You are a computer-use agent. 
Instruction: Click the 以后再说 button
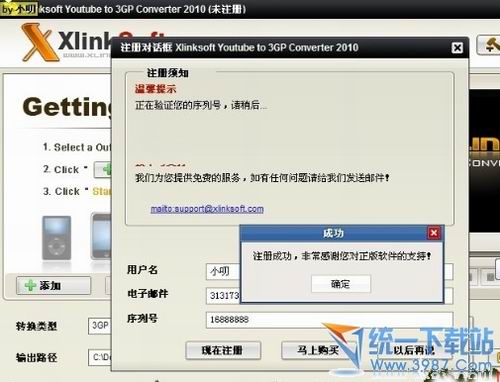click(414, 350)
